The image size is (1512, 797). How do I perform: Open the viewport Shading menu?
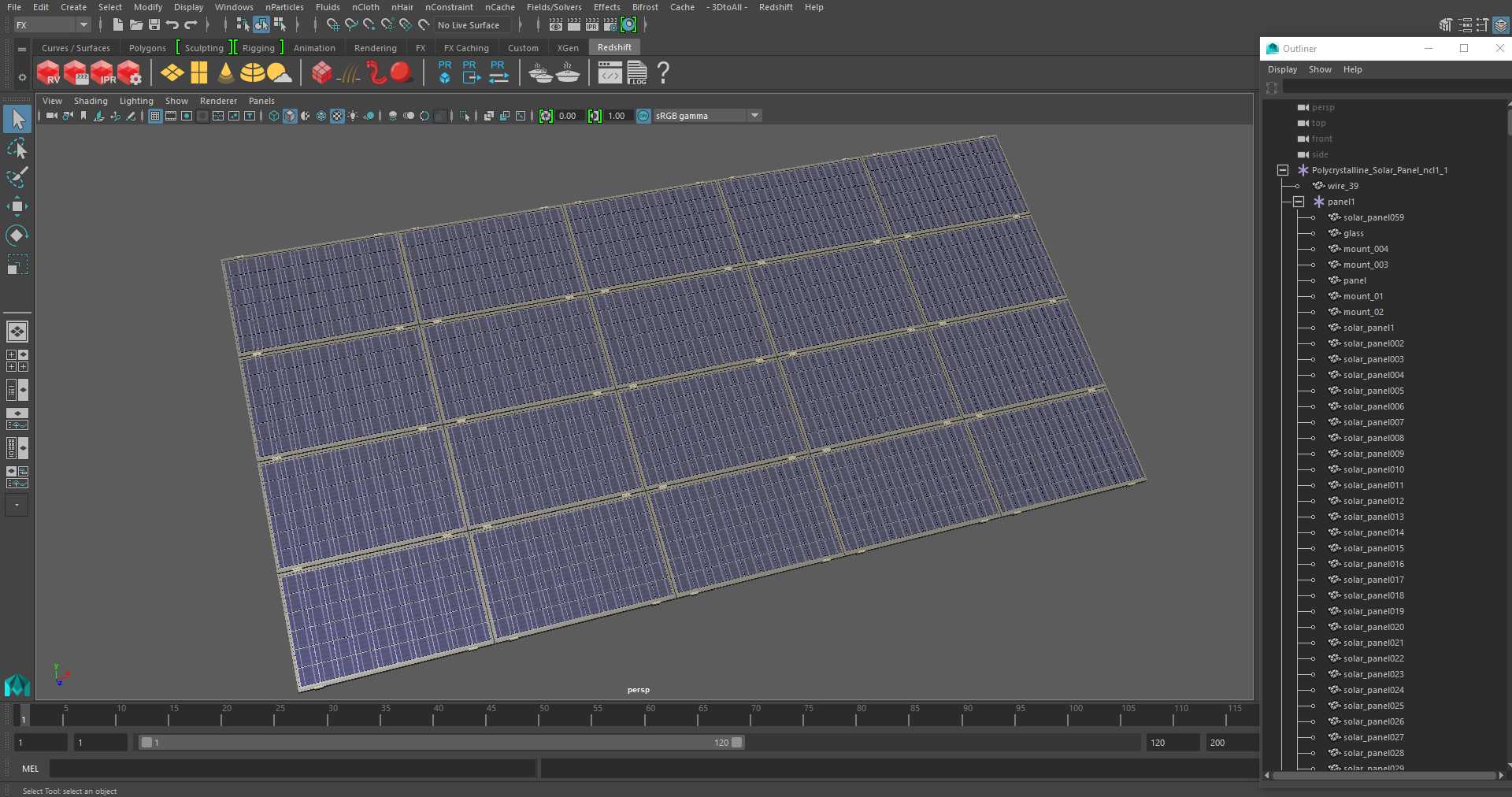[x=91, y=101]
